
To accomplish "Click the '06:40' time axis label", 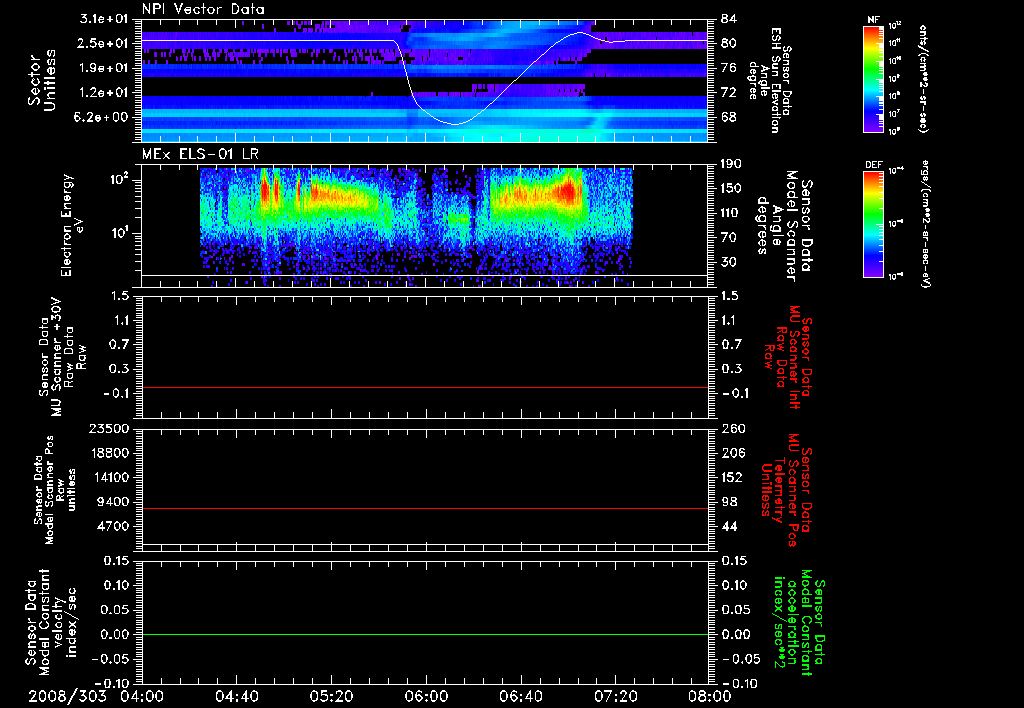I will [520, 696].
